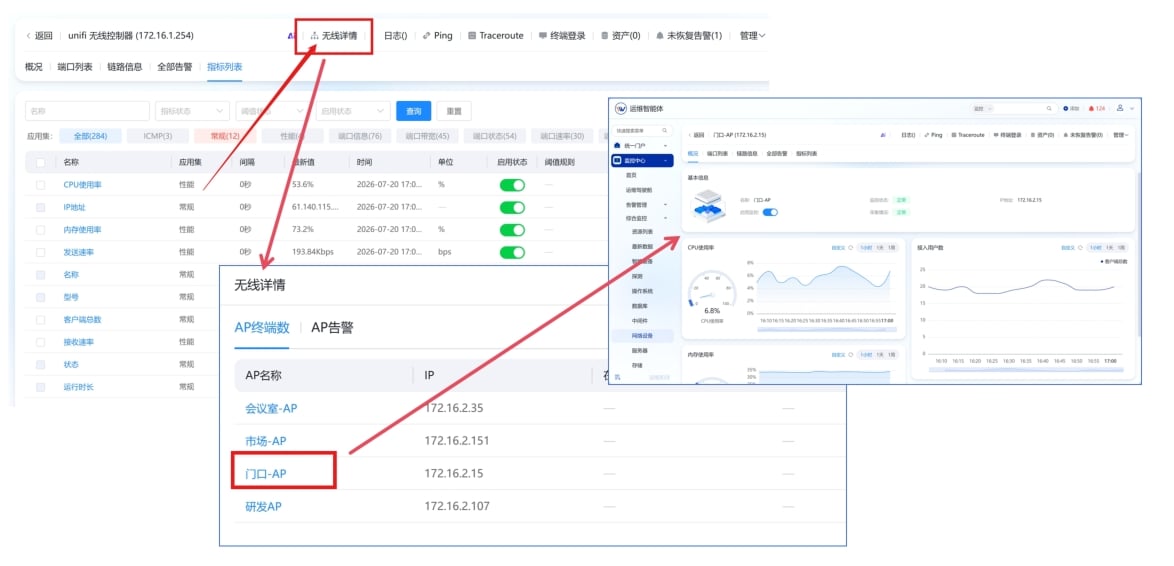Viewport: 1174px width, 566px height.
Task: Switch to the 概况 tab on unifi controller page
Action: pyautogui.click(x=34, y=67)
